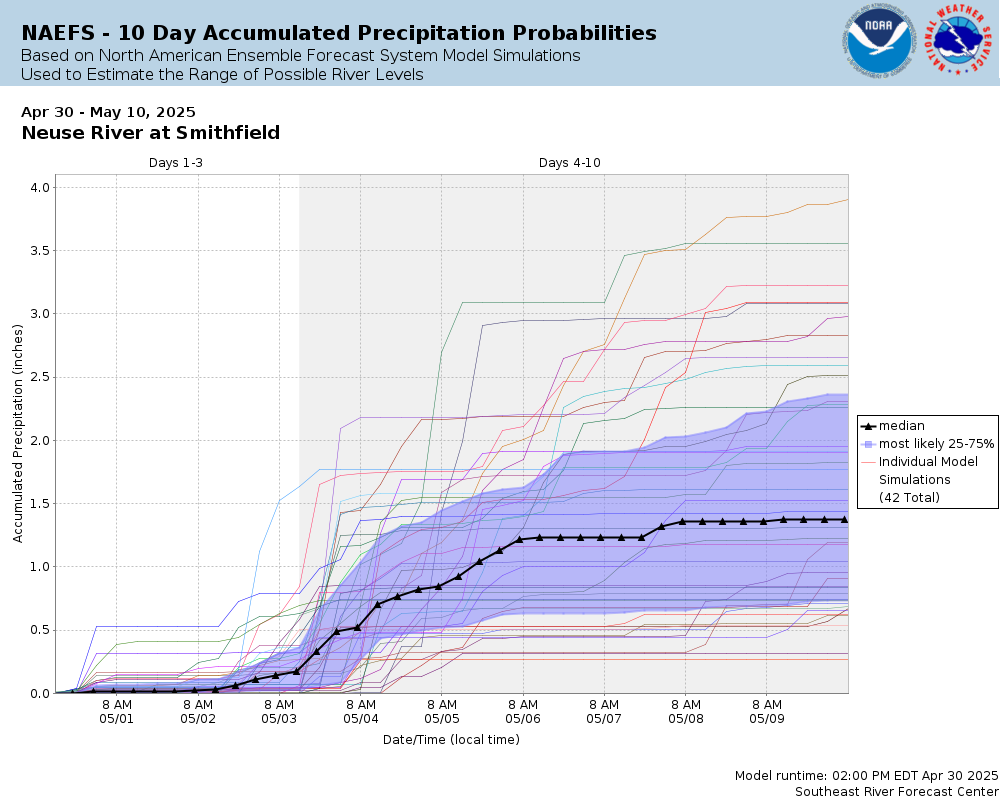The image size is (1000, 800).
Task: Click the 8 AM 05/01 axis tick label
Action: (117, 711)
